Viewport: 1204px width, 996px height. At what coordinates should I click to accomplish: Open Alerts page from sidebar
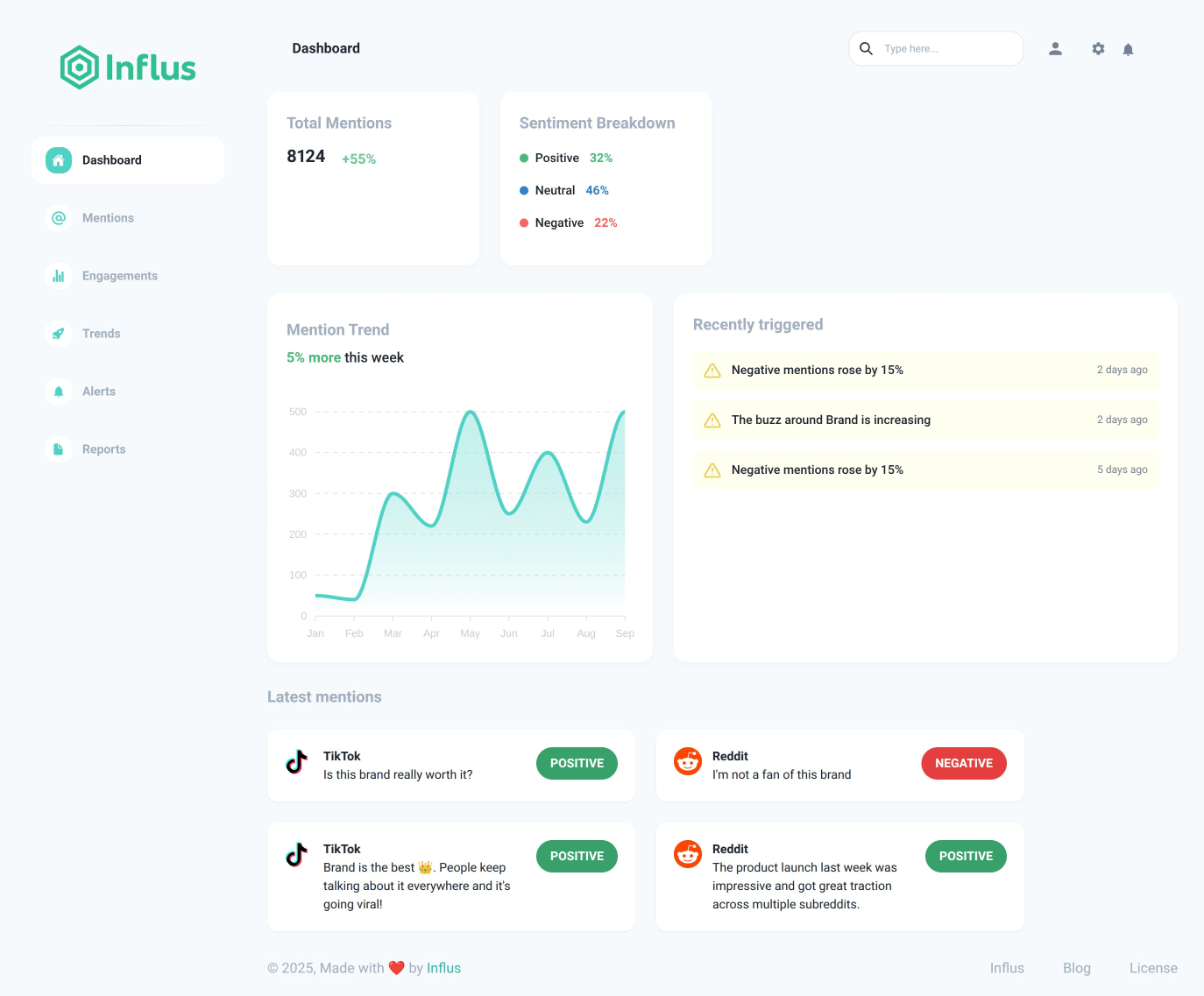128,392
